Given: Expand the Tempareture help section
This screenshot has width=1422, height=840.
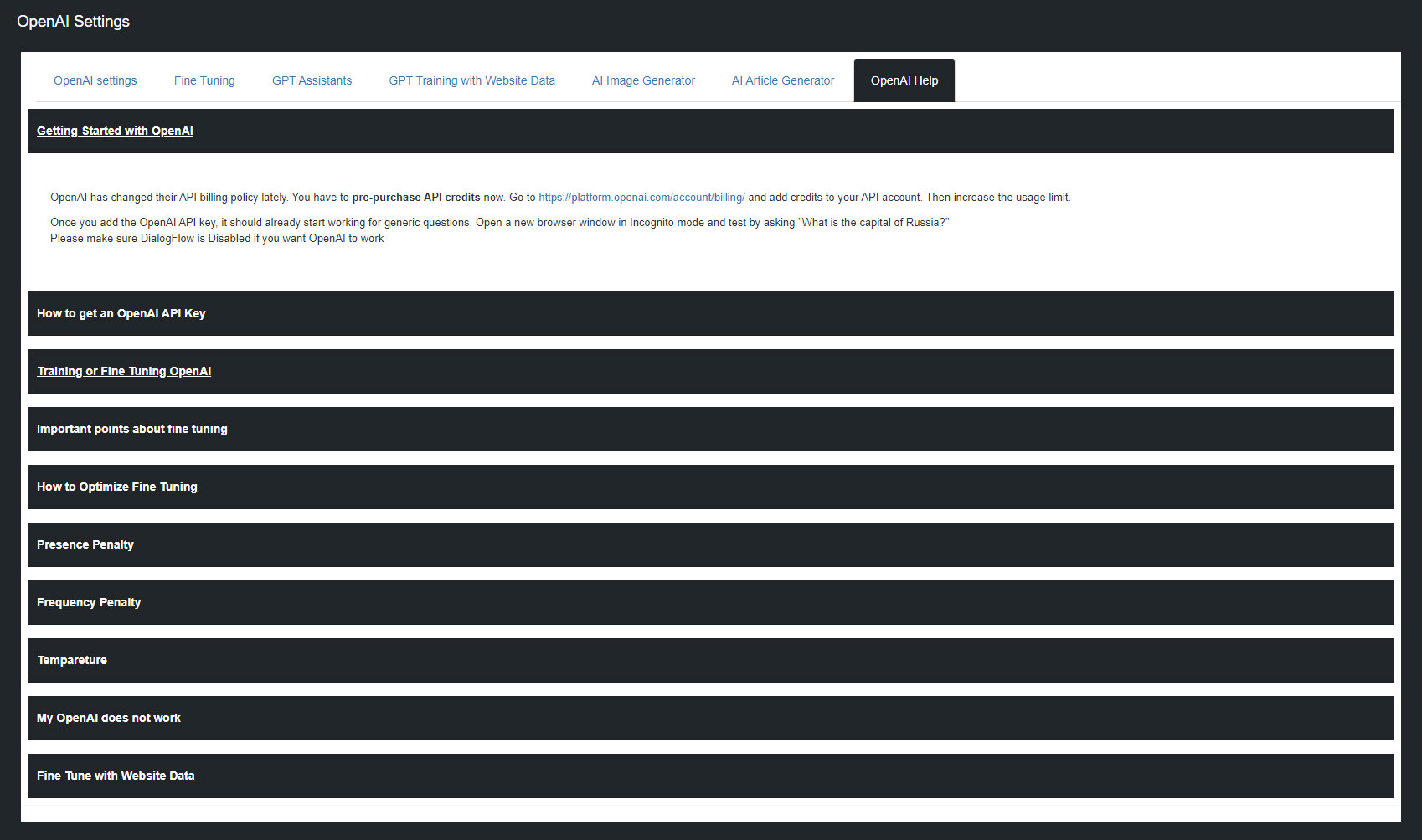Looking at the screenshot, I should coord(711,660).
